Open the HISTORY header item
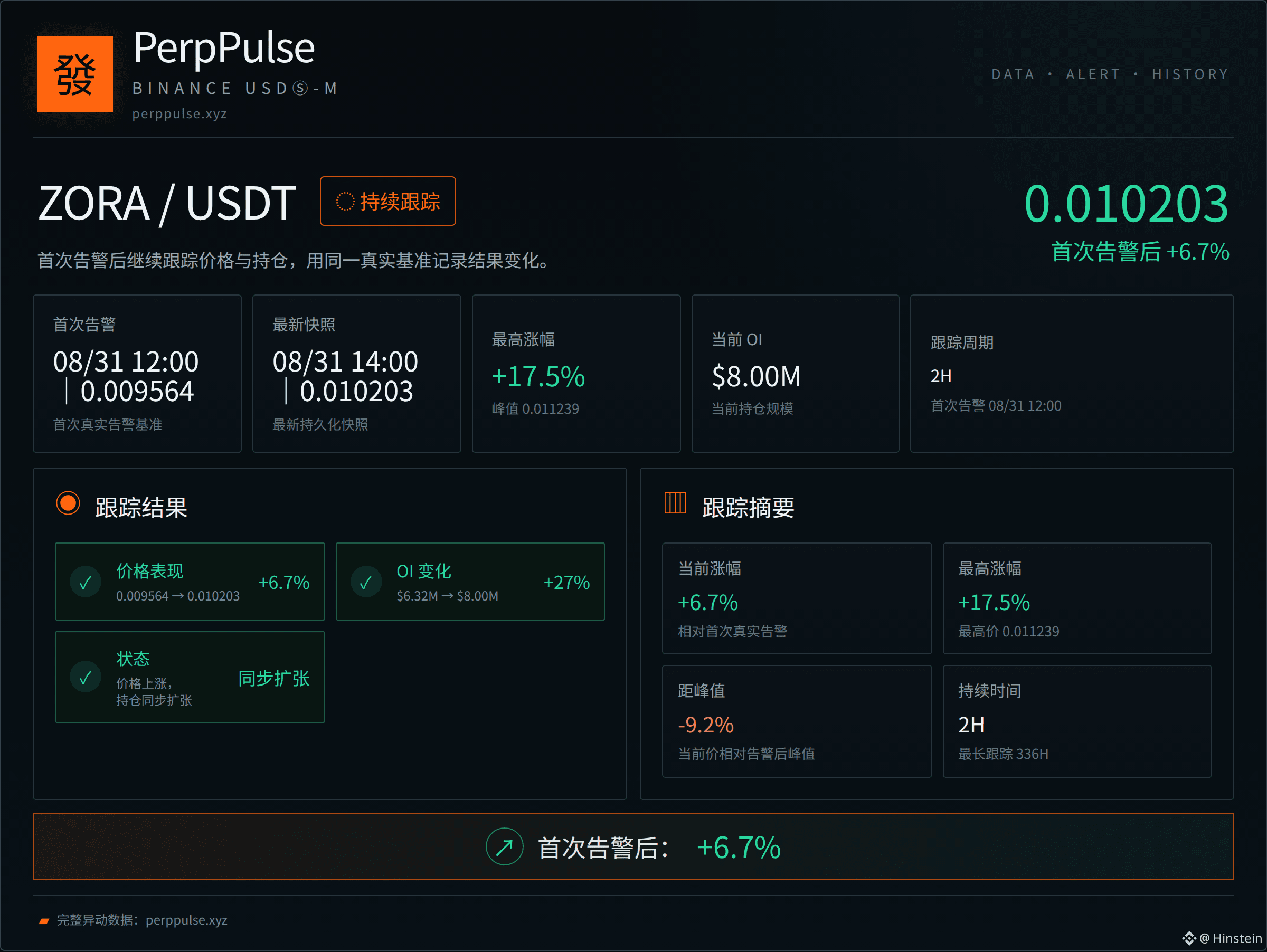The width and height of the screenshot is (1267, 952). (x=1190, y=74)
